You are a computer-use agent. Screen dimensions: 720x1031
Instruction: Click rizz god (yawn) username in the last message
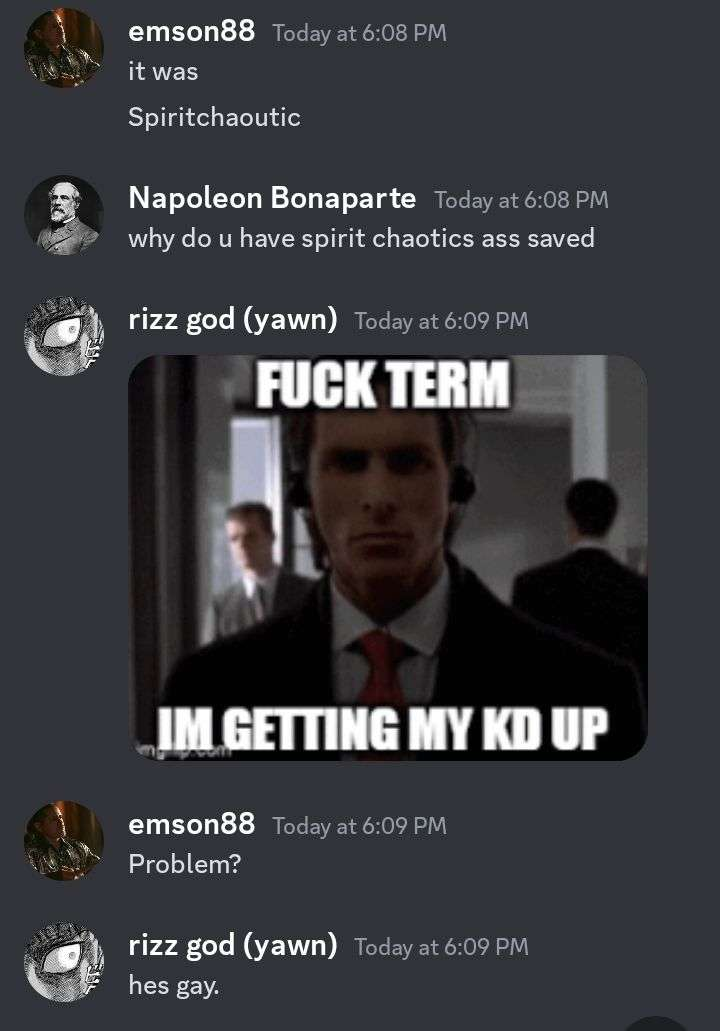tap(233, 946)
